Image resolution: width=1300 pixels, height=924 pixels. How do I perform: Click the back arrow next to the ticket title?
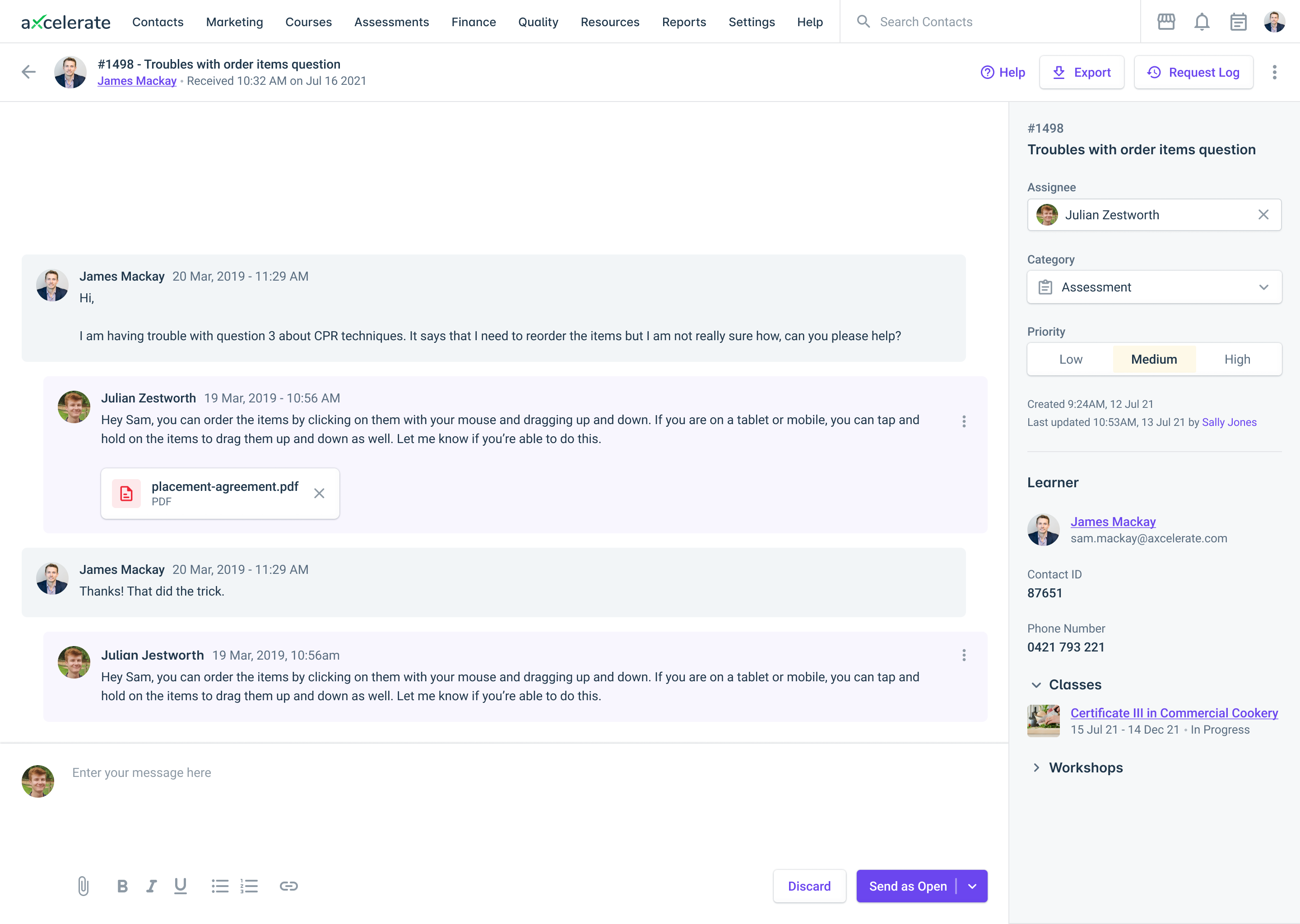pos(28,72)
